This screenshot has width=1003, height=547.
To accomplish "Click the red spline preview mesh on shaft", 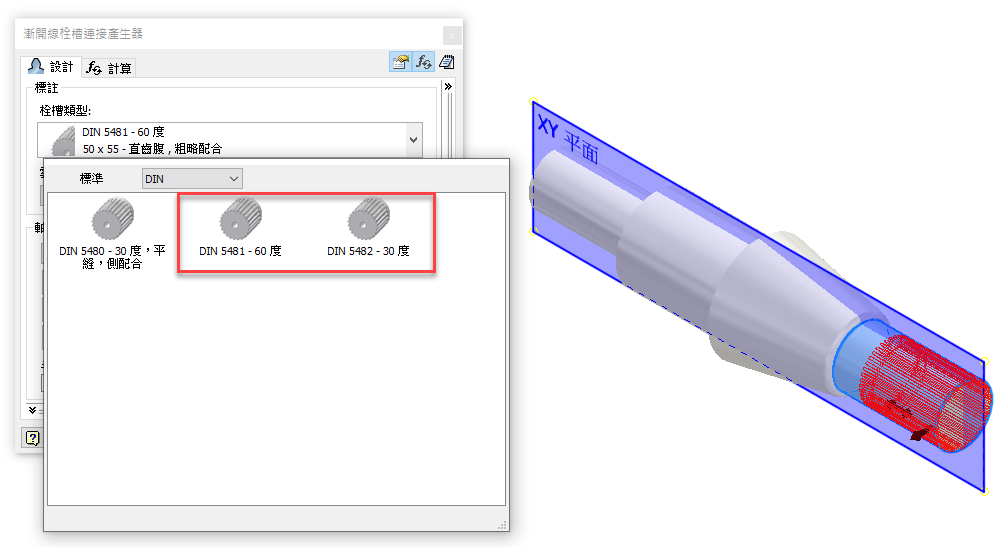I will coord(924,392).
